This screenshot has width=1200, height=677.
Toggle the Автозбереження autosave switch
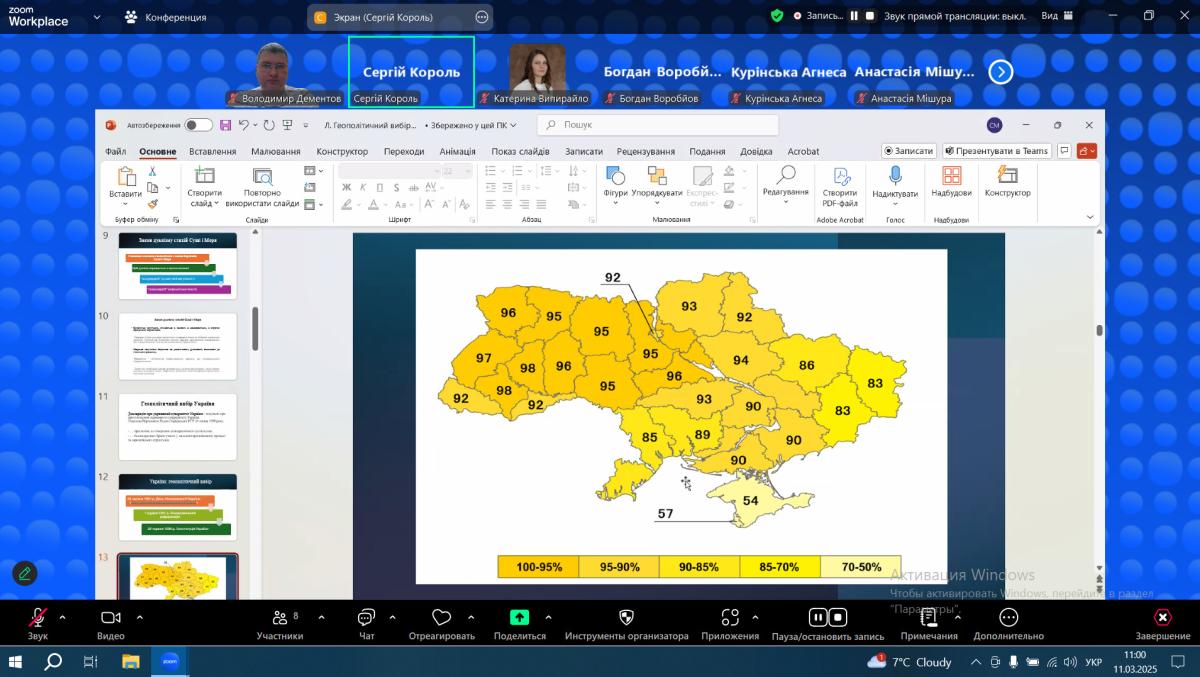tap(198, 125)
